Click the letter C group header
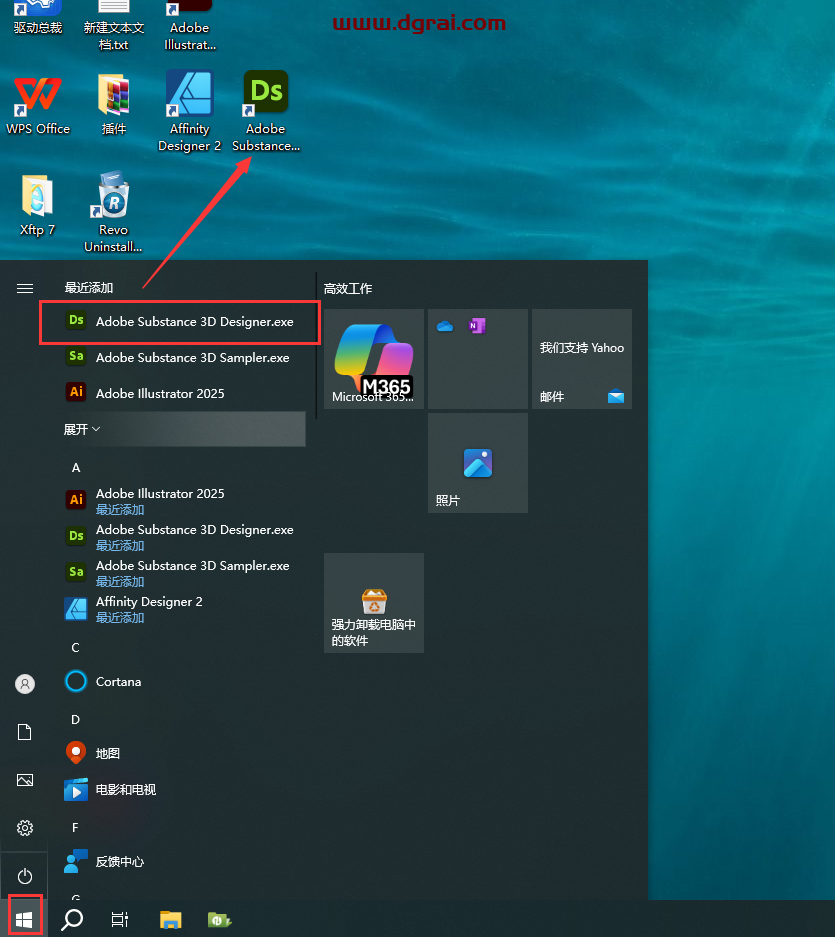Screen dimensions: 835x937 coord(75,647)
